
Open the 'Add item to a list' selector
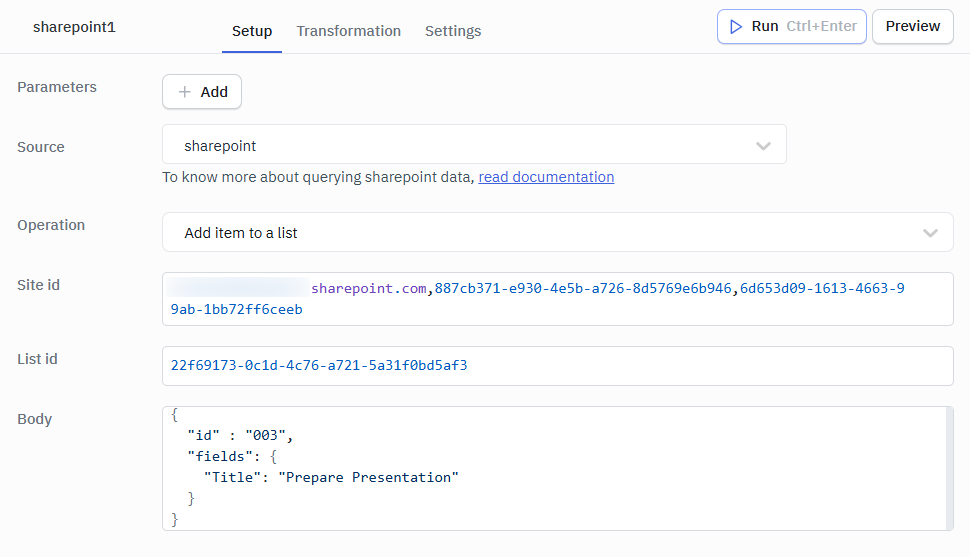point(557,232)
